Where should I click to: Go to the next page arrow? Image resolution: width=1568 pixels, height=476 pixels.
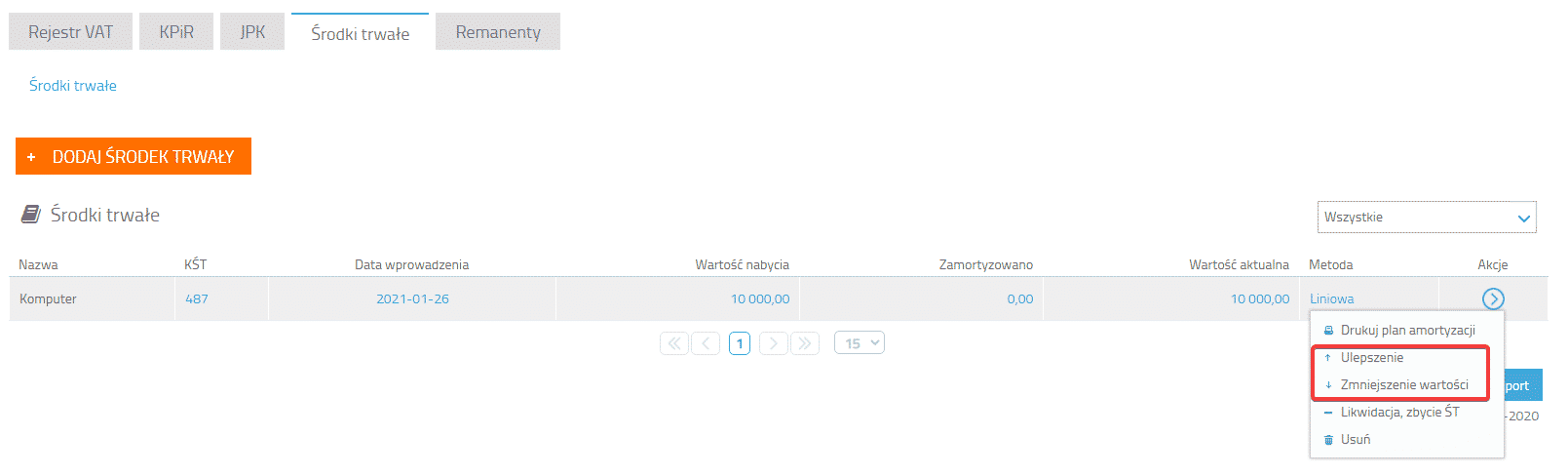(x=774, y=343)
